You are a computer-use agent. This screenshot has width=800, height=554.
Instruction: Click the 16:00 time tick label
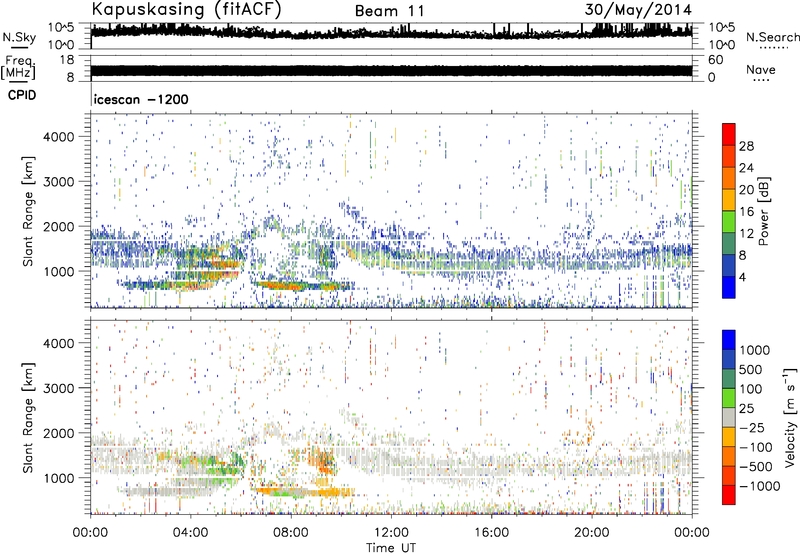[491, 532]
